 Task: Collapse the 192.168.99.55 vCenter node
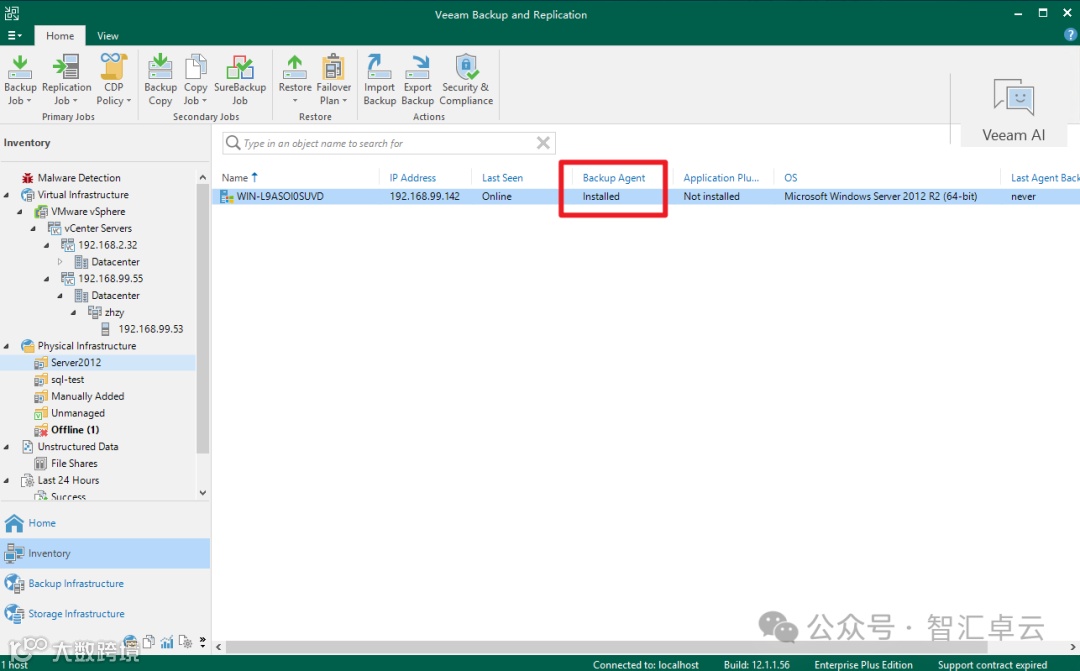pos(47,279)
